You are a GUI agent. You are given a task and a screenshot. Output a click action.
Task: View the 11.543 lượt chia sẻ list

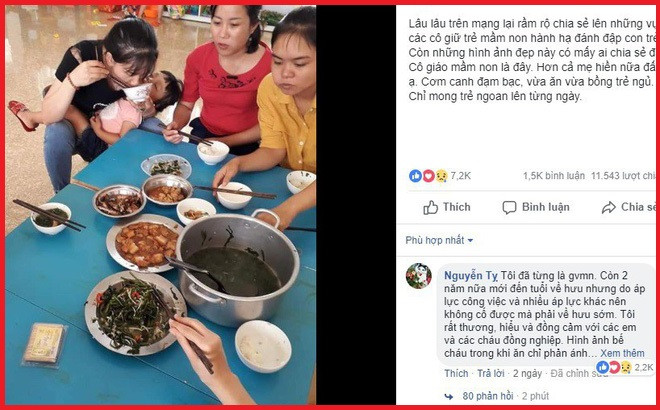(623, 176)
